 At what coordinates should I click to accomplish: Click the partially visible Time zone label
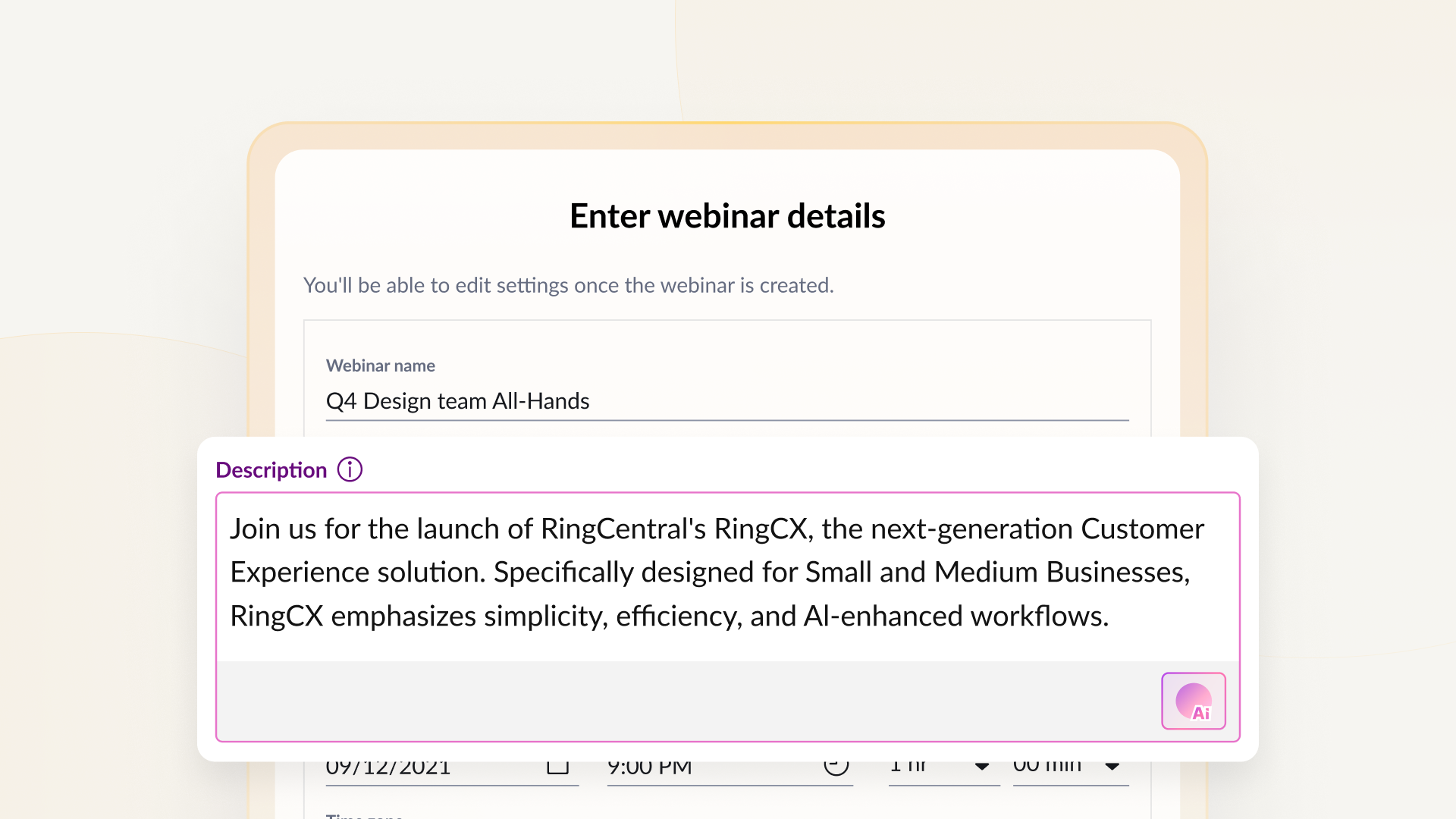tap(364, 815)
